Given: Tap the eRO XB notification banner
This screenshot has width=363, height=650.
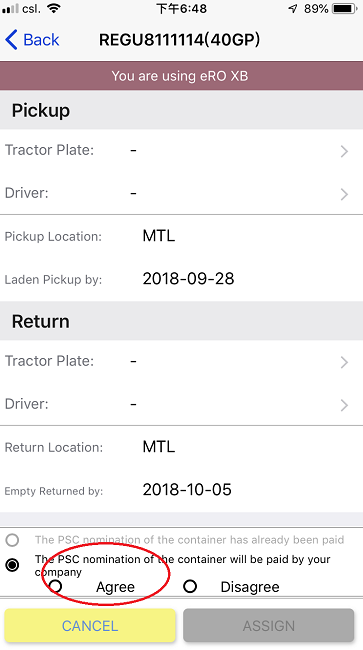Looking at the screenshot, I should pyautogui.click(x=182, y=76).
